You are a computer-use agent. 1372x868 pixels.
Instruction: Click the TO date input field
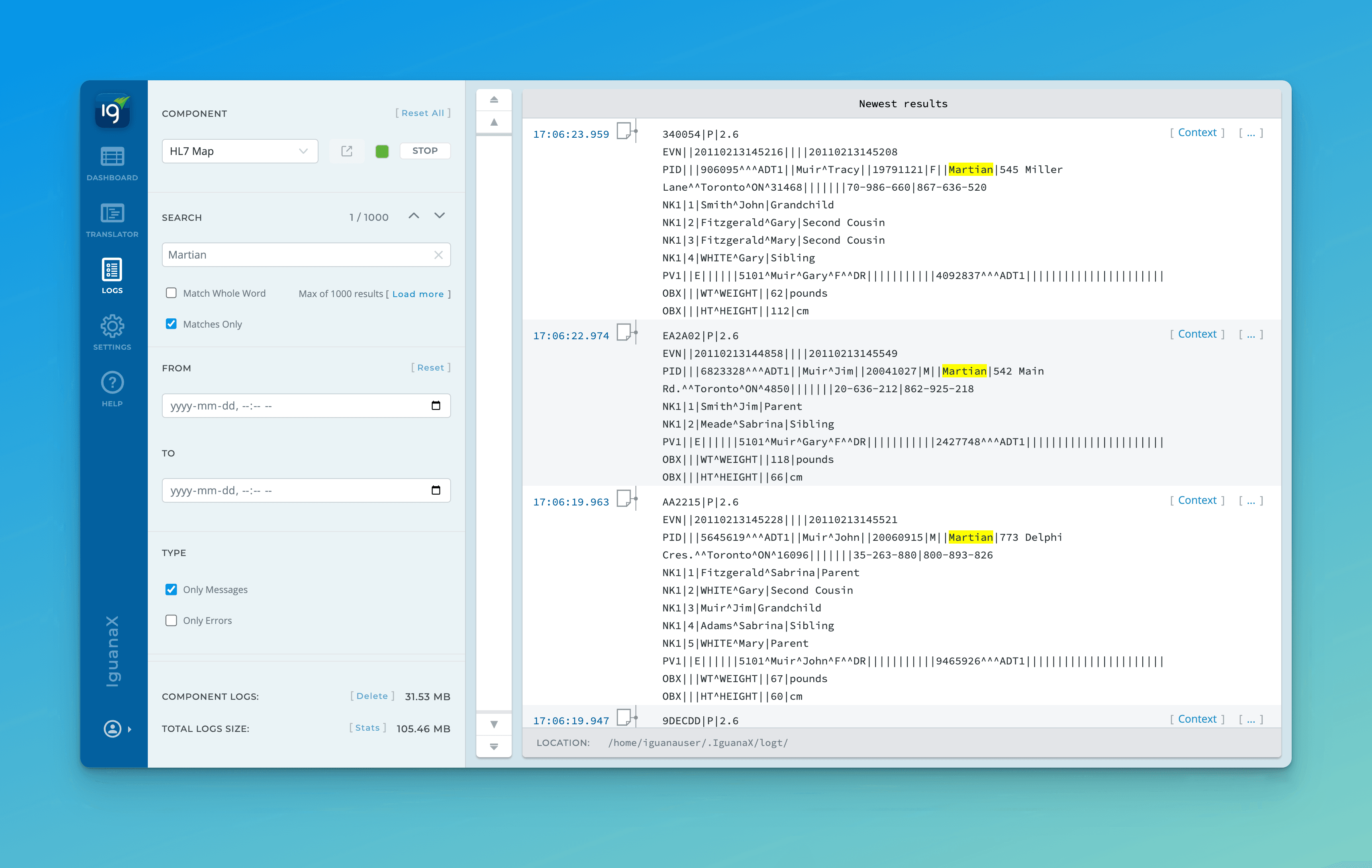click(306, 490)
